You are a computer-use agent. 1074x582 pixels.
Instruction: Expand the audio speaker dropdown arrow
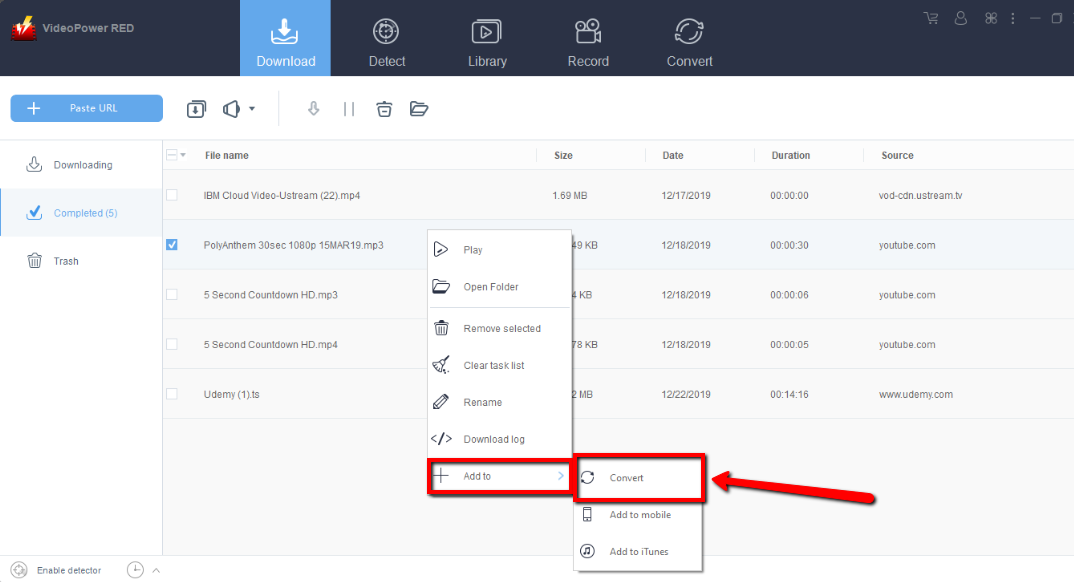pos(252,109)
